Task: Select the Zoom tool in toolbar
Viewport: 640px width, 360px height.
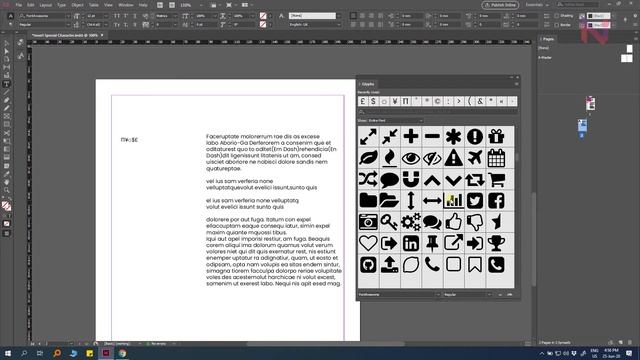Action: (x=7, y=190)
